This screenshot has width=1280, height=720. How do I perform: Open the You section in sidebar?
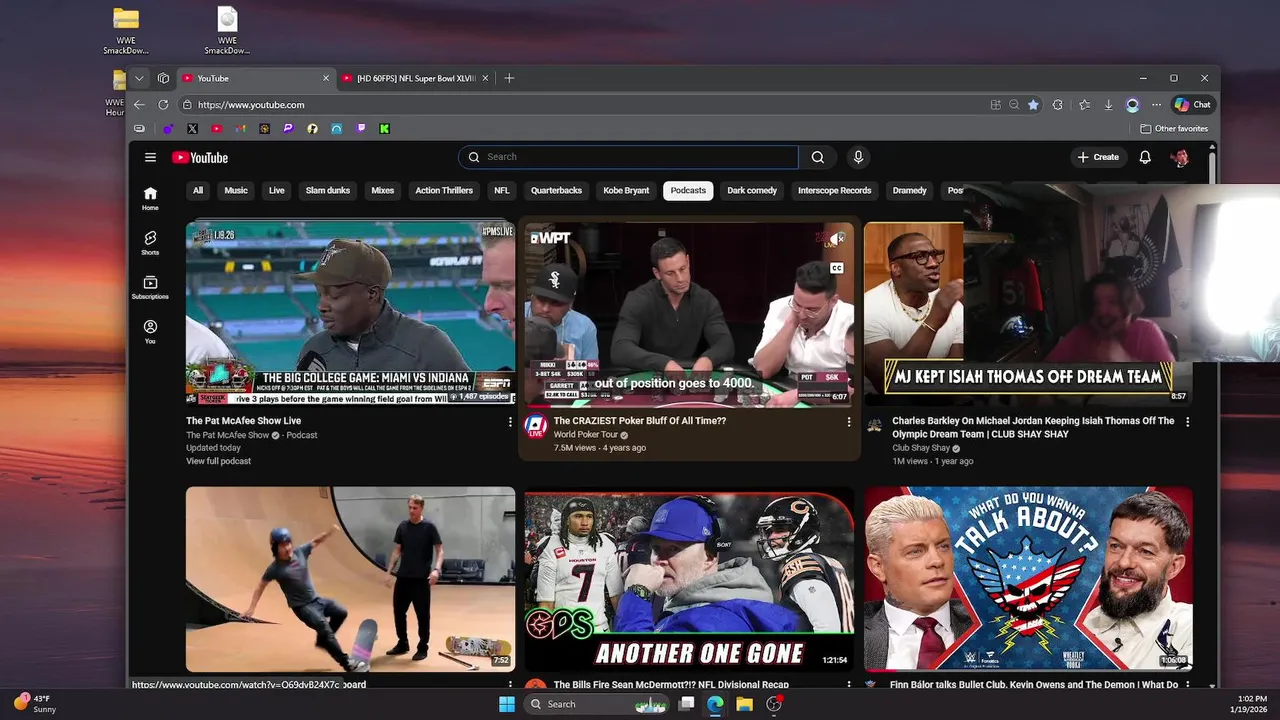click(150, 332)
